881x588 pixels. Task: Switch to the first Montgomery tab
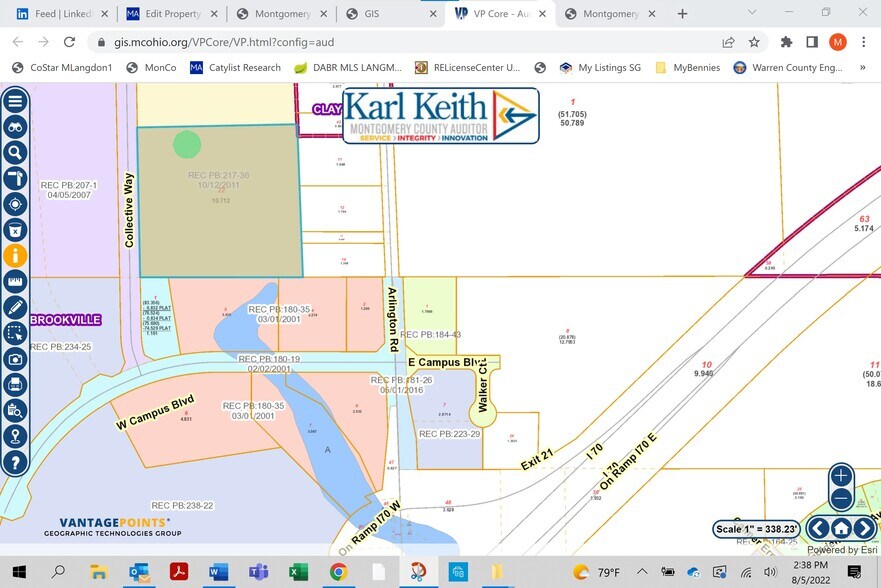click(281, 13)
